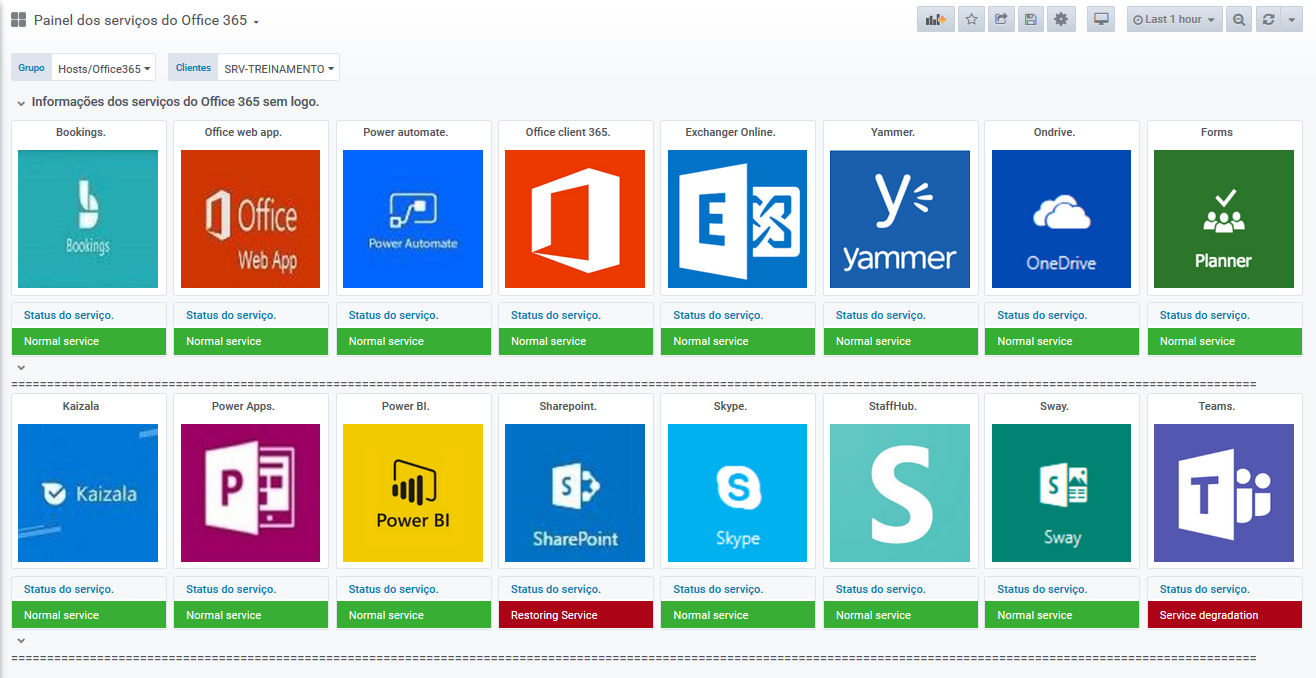Click the StaffHub. panel title
Screen dimensions: 1316x678
(893, 406)
